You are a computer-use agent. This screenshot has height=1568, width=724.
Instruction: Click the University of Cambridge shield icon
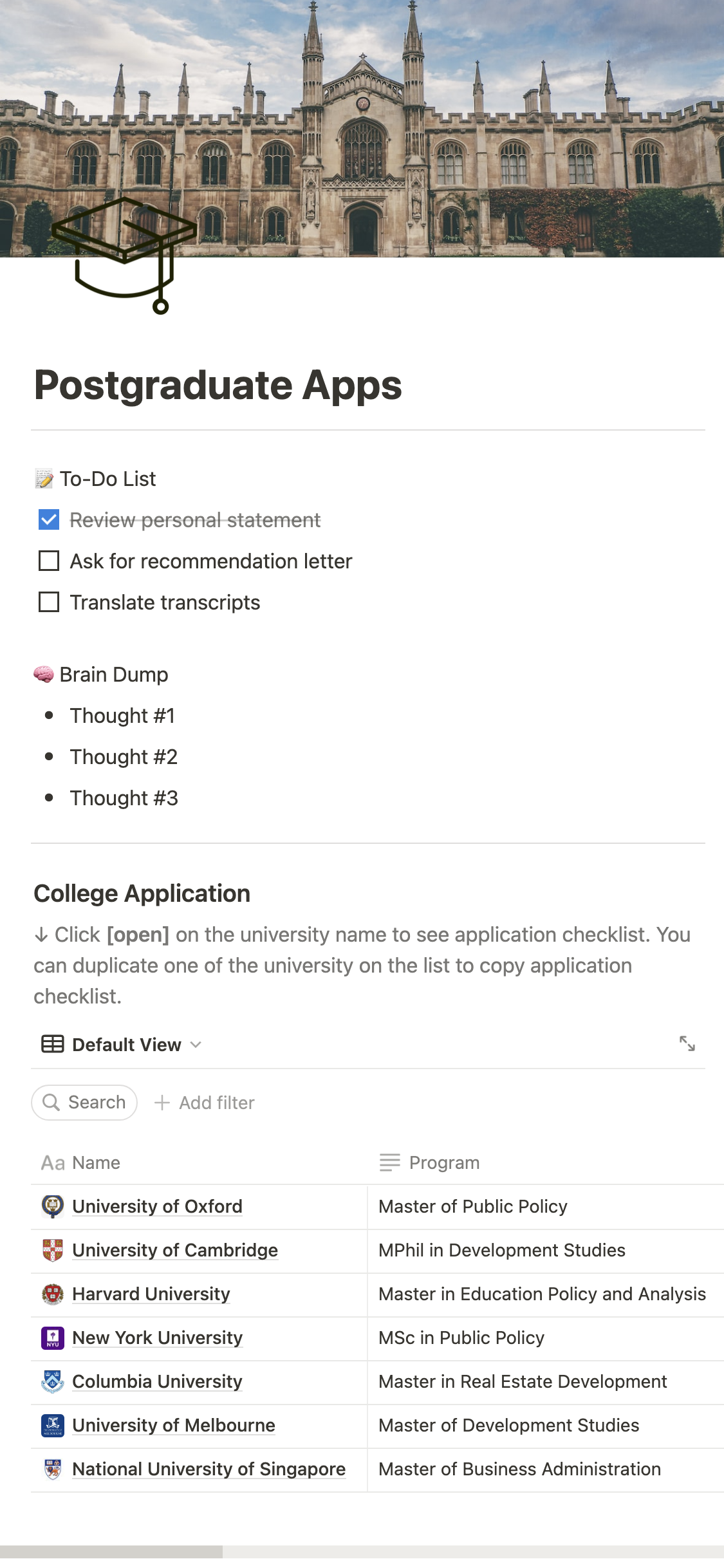(x=53, y=1249)
